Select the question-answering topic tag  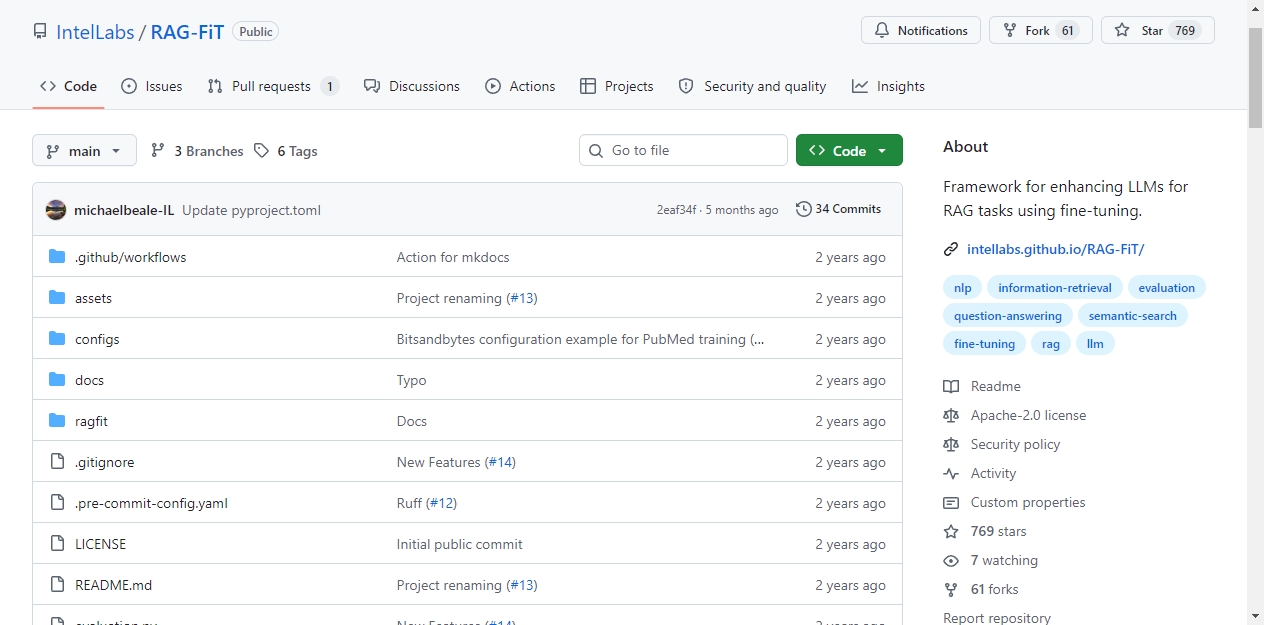point(1008,316)
